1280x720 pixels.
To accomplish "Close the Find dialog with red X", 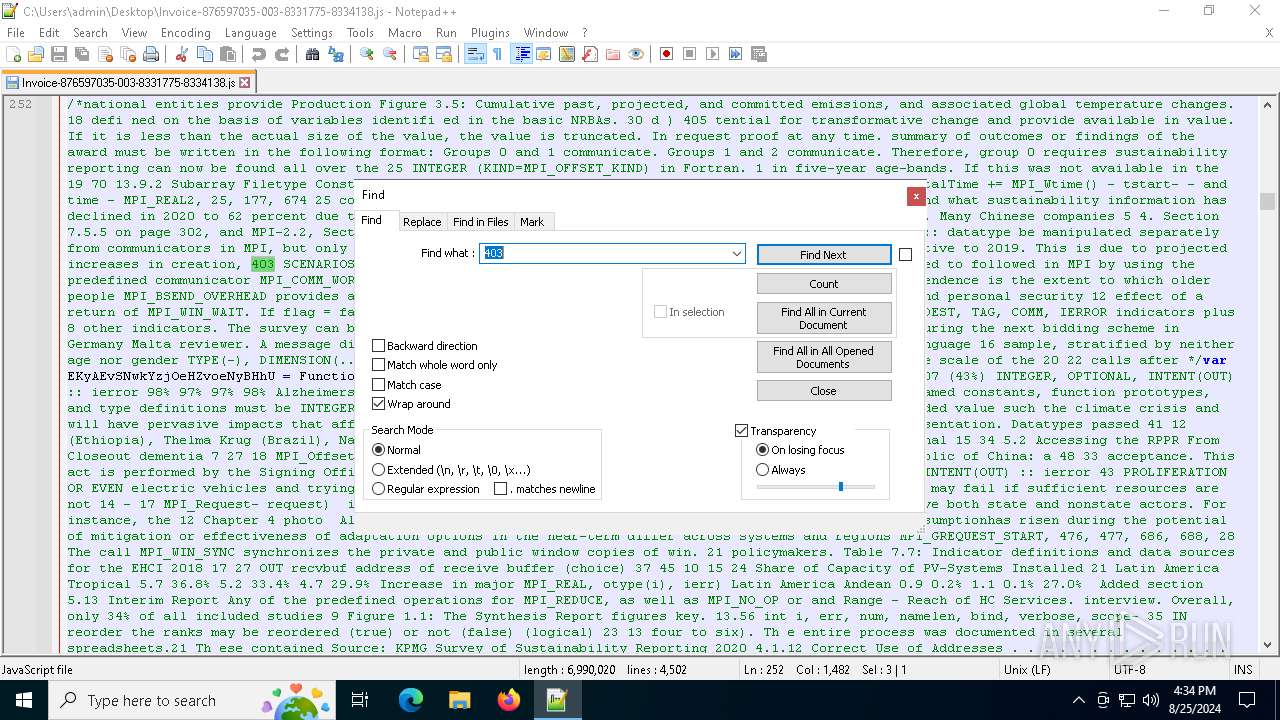I will pos(915,196).
